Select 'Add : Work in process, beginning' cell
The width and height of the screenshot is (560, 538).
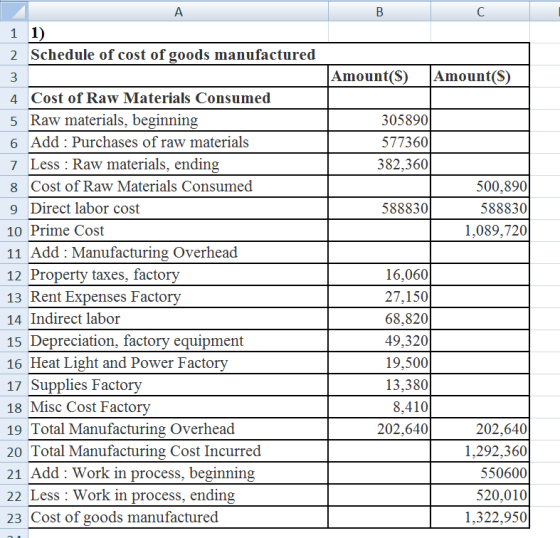coord(178,473)
